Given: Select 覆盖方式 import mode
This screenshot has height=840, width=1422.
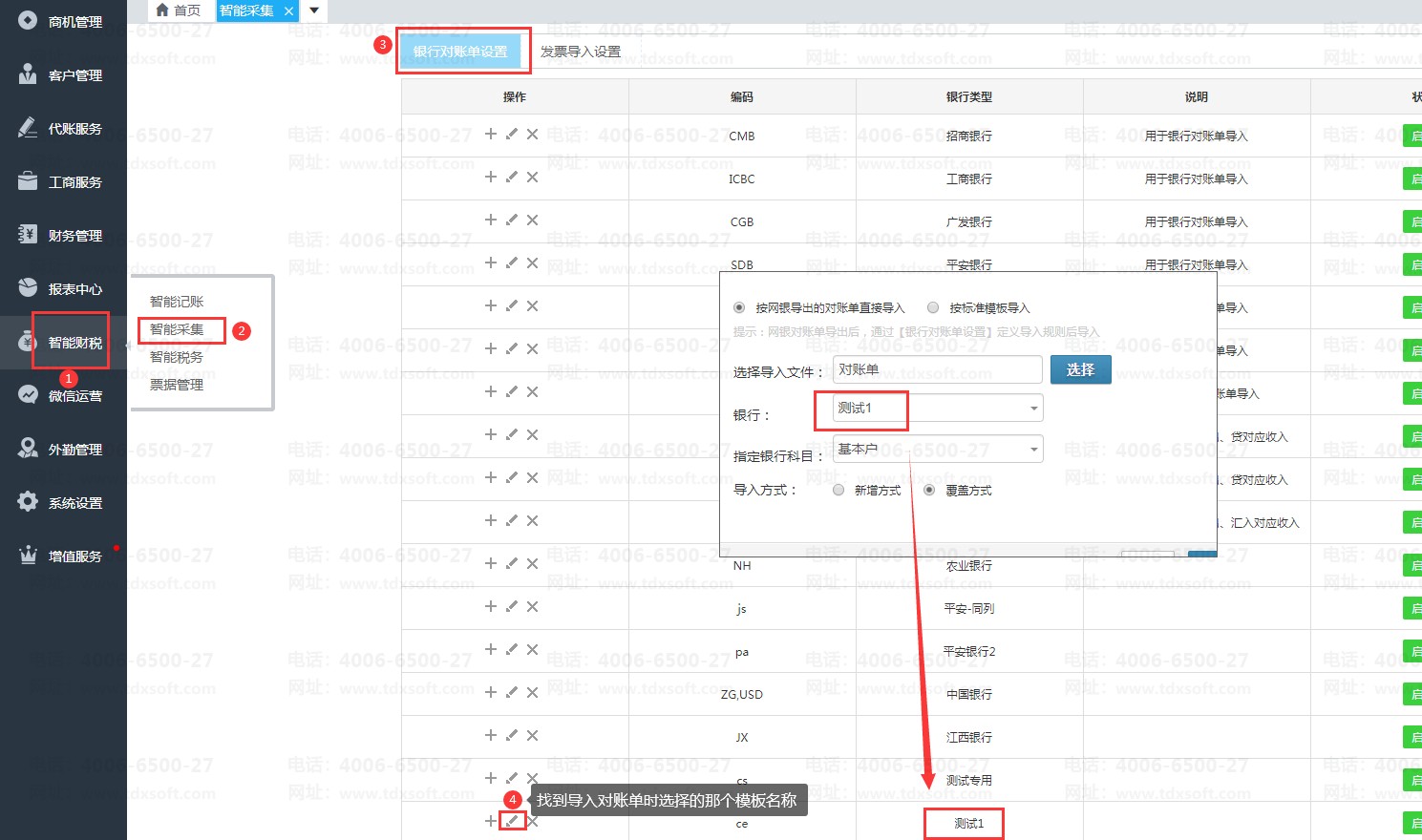Looking at the screenshot, I should pos(929,491).
